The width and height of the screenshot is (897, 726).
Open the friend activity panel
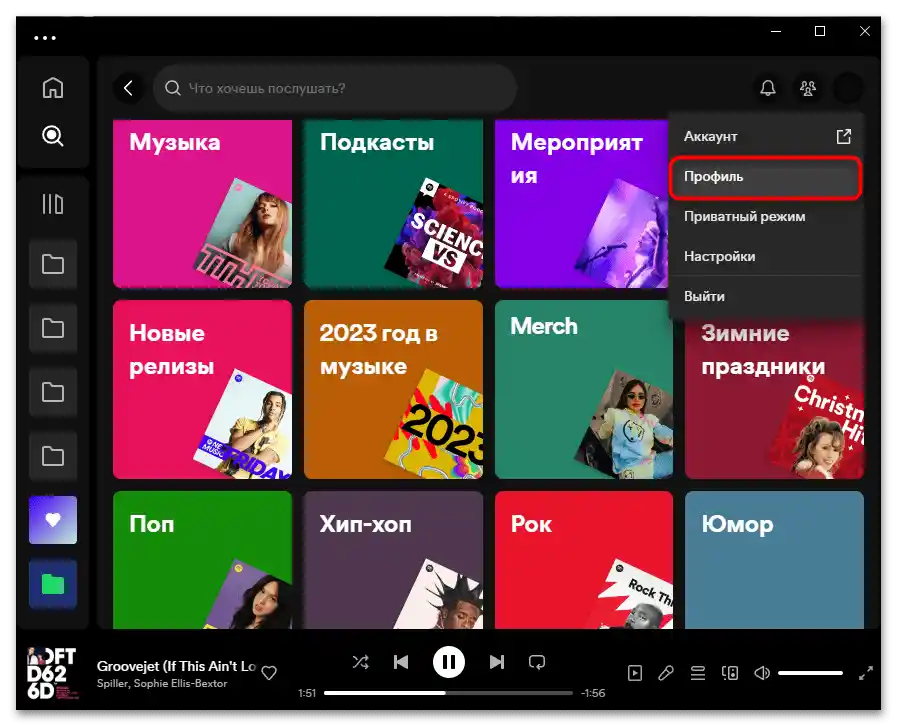(807, 88)
